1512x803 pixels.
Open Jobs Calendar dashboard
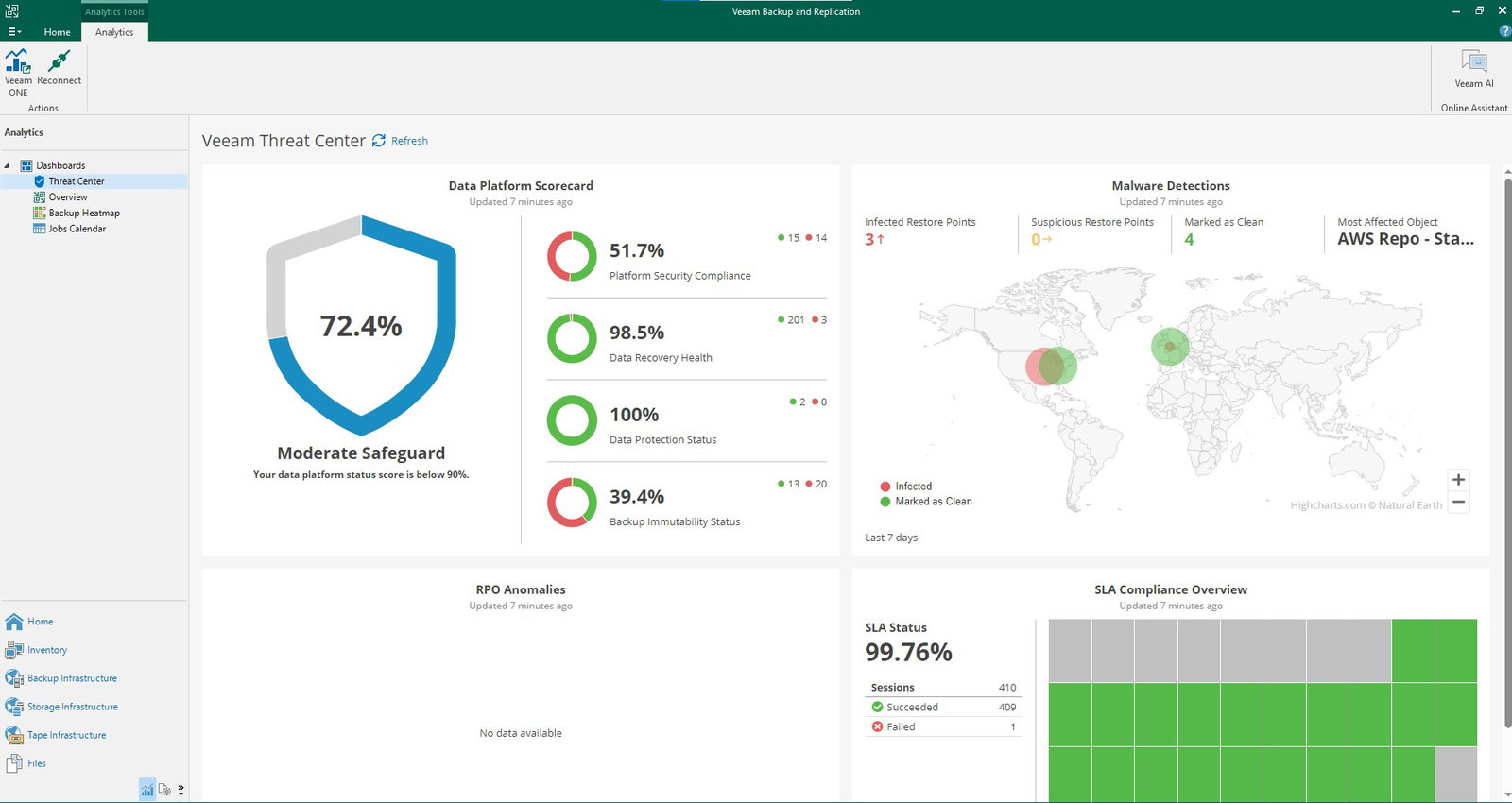click(x=77, y=229)
